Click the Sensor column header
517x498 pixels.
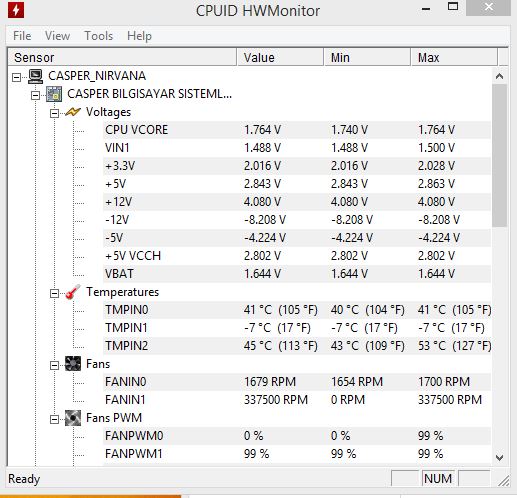coord(122,57)
